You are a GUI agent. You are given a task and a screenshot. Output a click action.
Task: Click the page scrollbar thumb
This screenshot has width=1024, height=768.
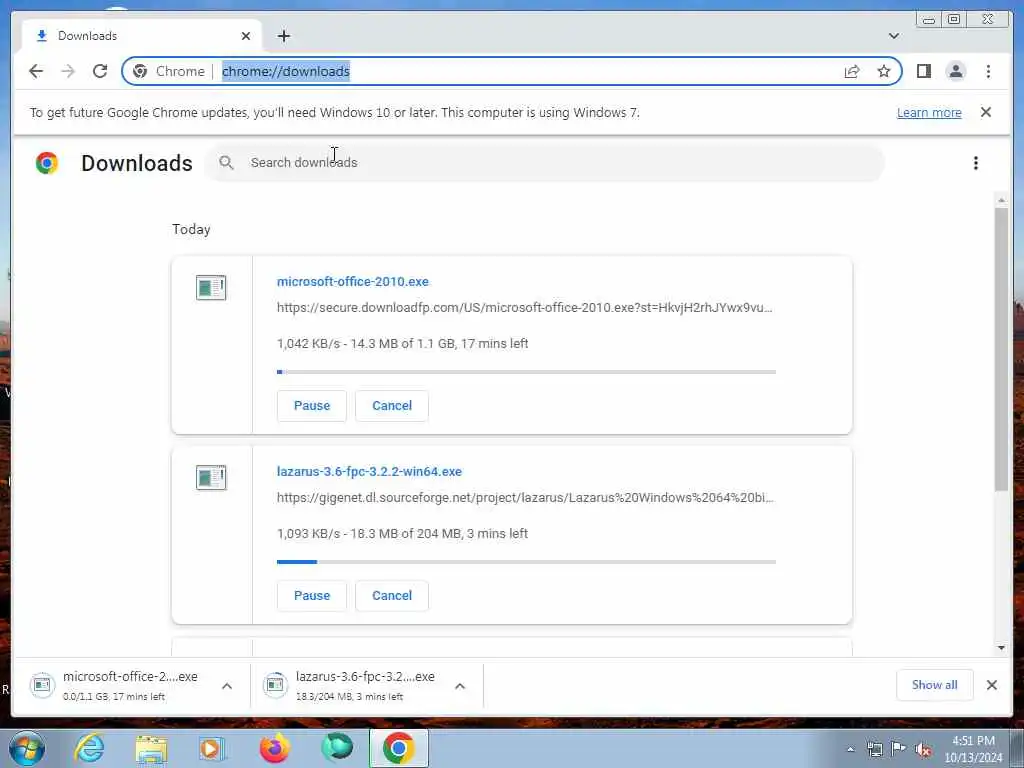(x=1001, y=349)
